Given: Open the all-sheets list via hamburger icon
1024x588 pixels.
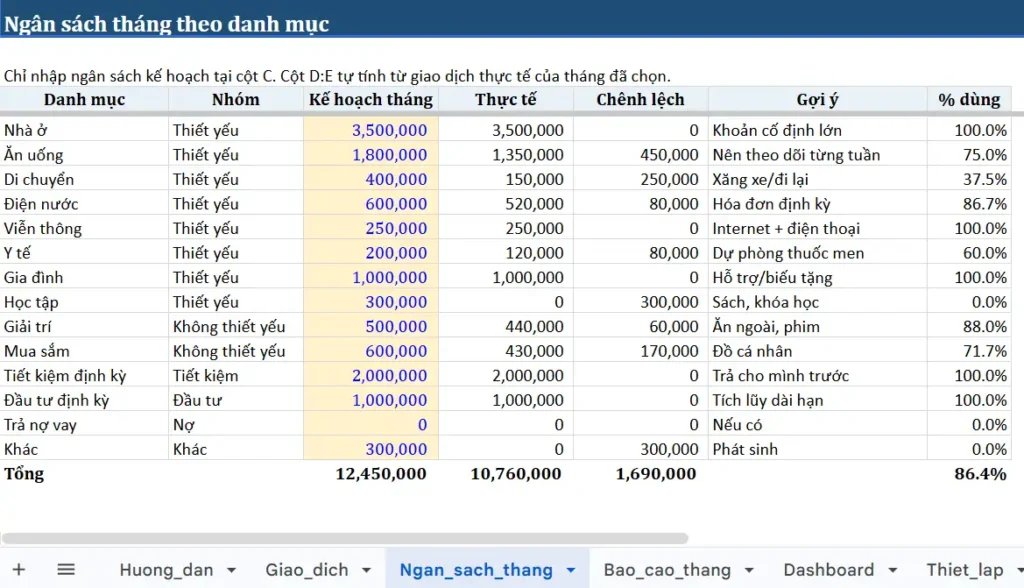Looking at the screenshot, I should tap(66, 569).
